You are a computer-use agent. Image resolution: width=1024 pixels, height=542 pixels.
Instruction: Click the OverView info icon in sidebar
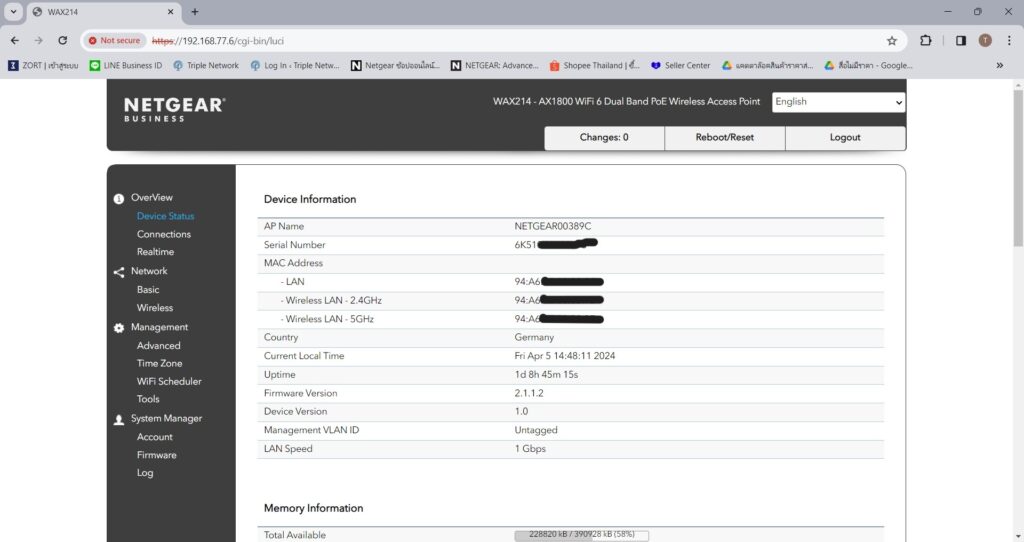118,199
